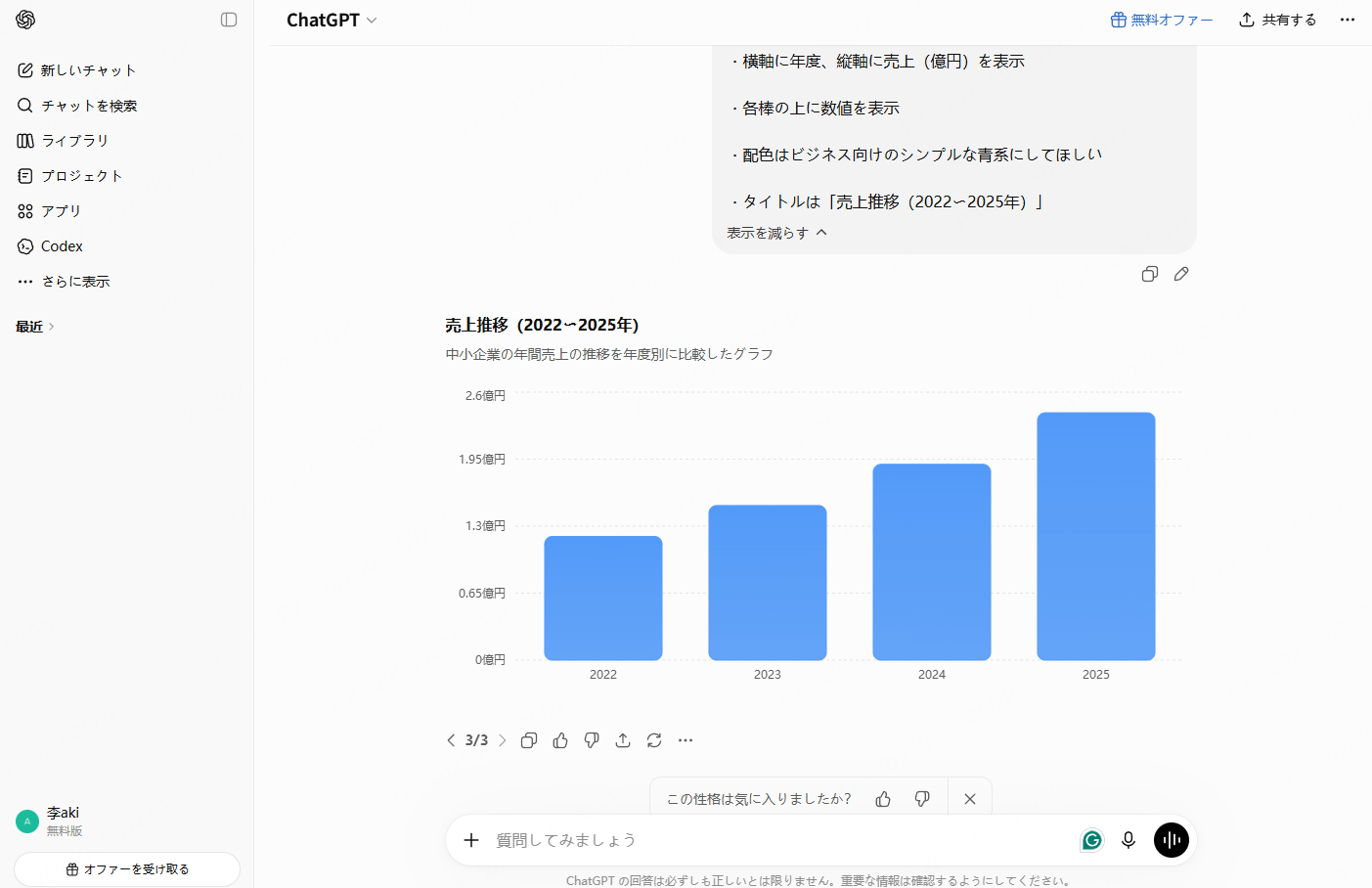Viewport: 1372px width, 888px height.
Task: Regenerate the response with refresh icon
Action: pyautogui.click(x=654, y=740)
